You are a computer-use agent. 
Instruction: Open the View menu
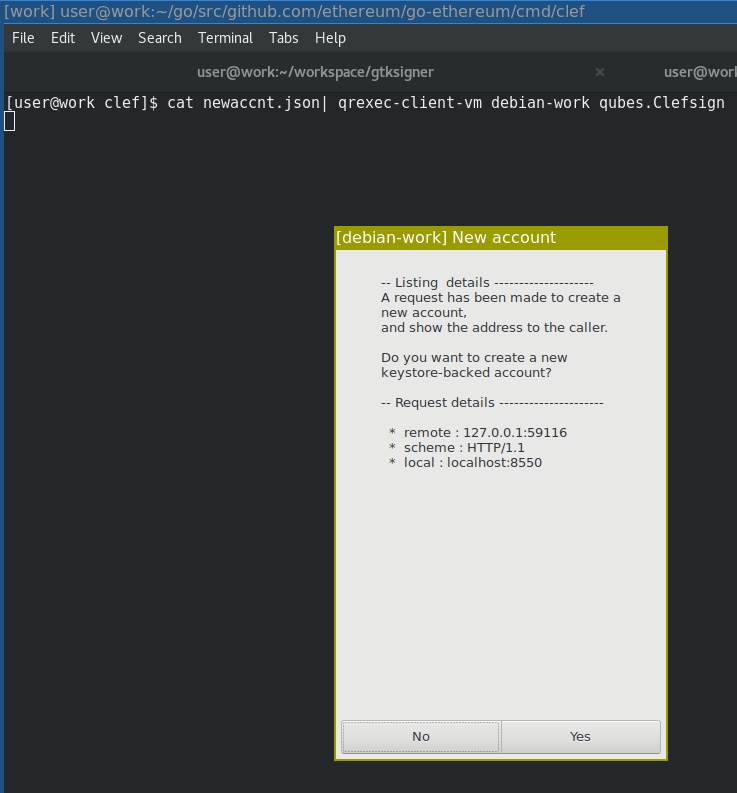106,38
